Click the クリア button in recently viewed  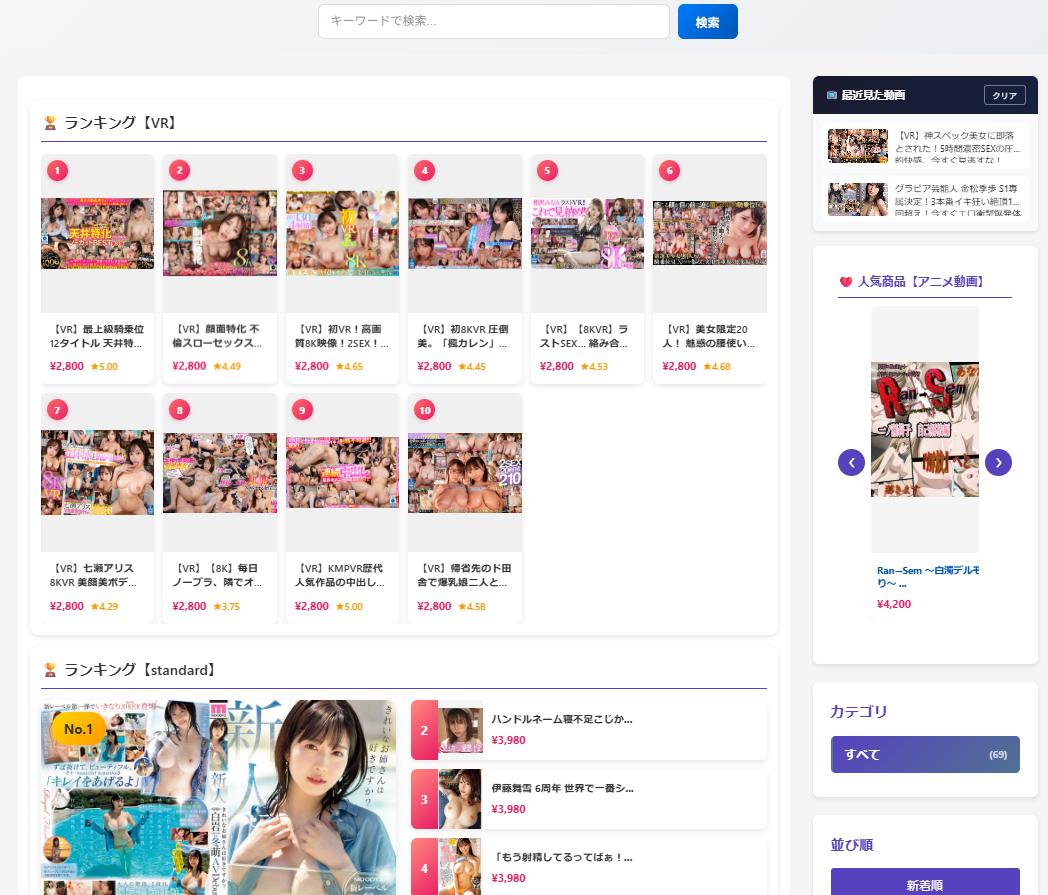click(1004, 96)
